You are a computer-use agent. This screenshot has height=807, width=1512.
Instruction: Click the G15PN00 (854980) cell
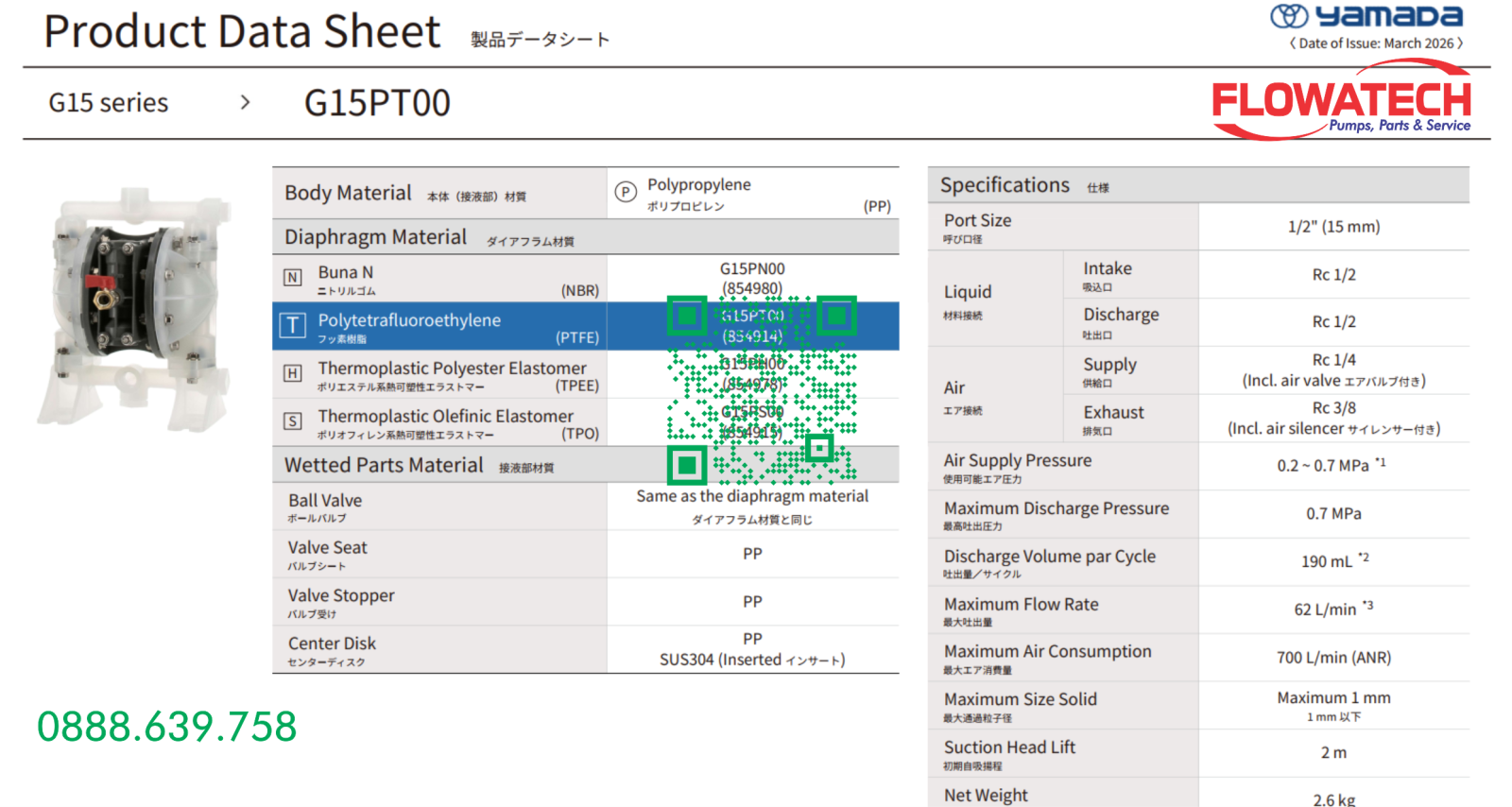coord(752,279)
